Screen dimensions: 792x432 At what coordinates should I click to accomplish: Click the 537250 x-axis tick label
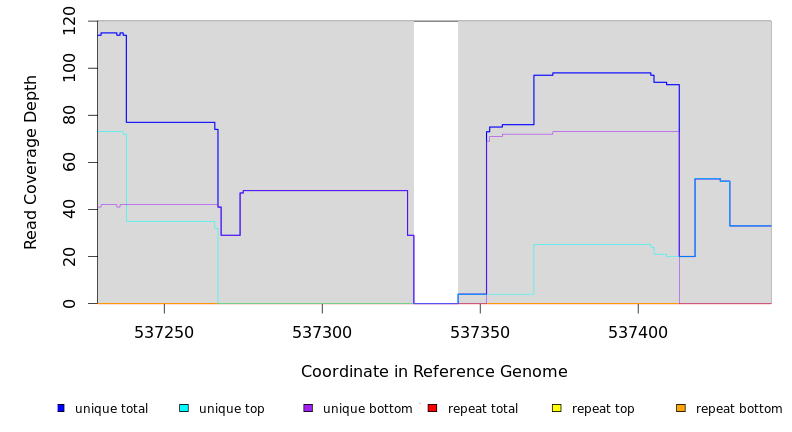pos(164,331)
